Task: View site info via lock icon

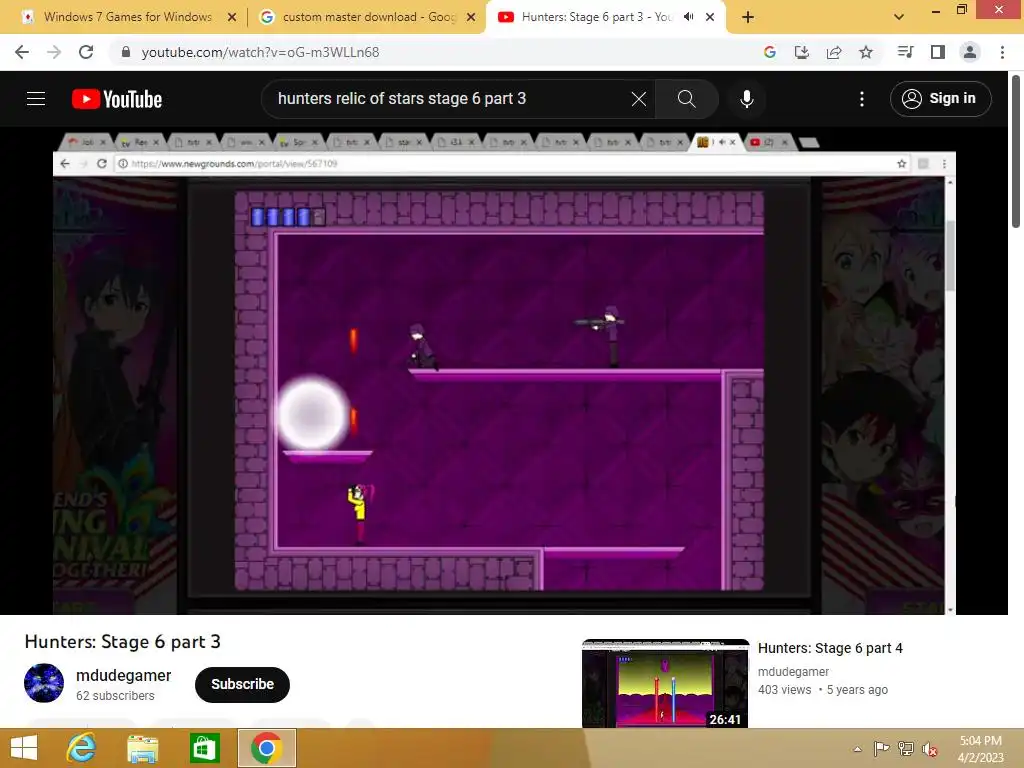Action: 126,52
